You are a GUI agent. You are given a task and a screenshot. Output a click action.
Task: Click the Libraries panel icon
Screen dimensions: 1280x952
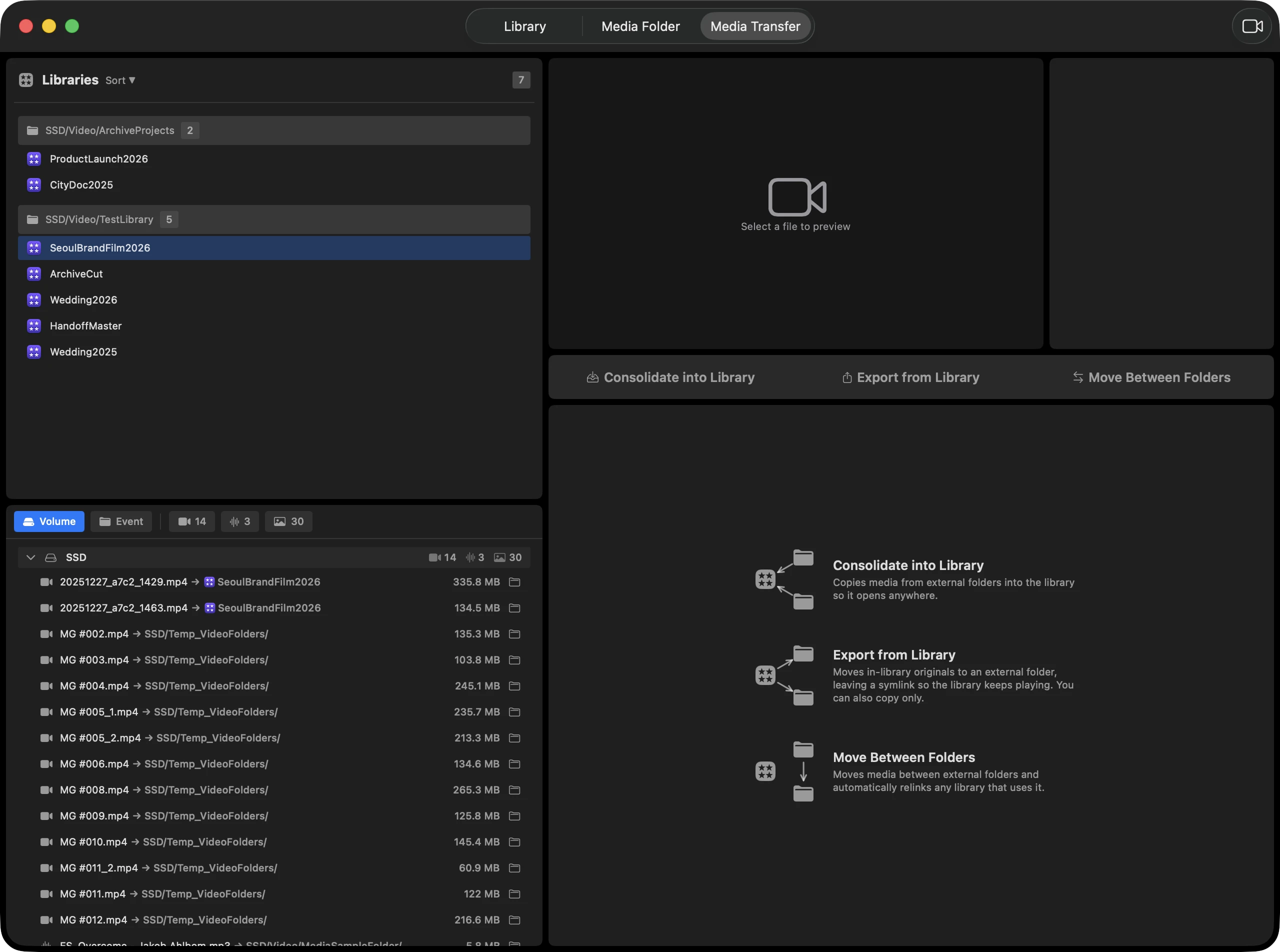pyautogui.click(x=26, y=80)
